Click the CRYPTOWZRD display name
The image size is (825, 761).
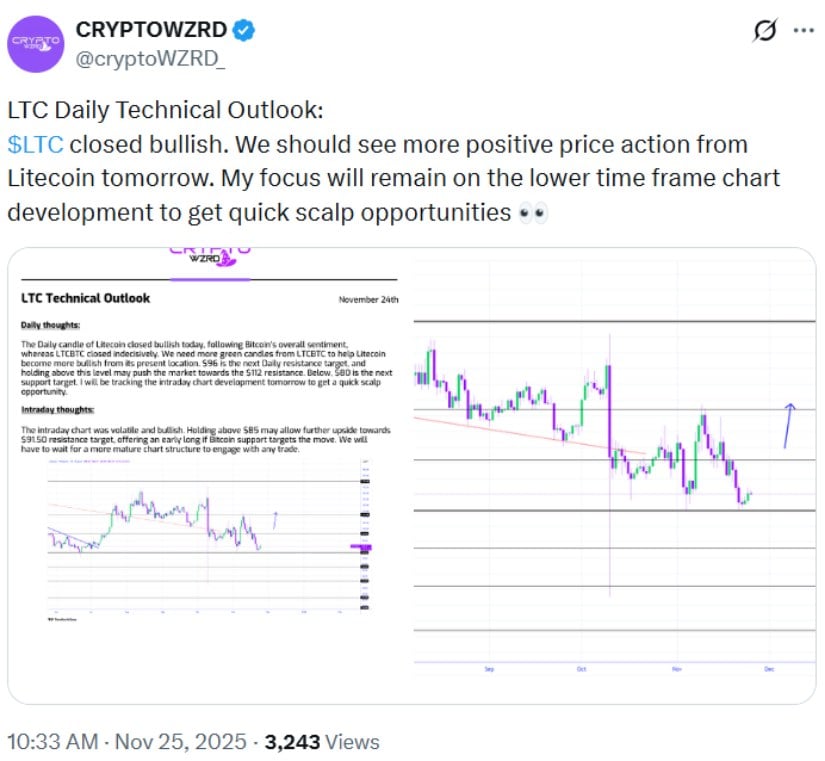152,29
